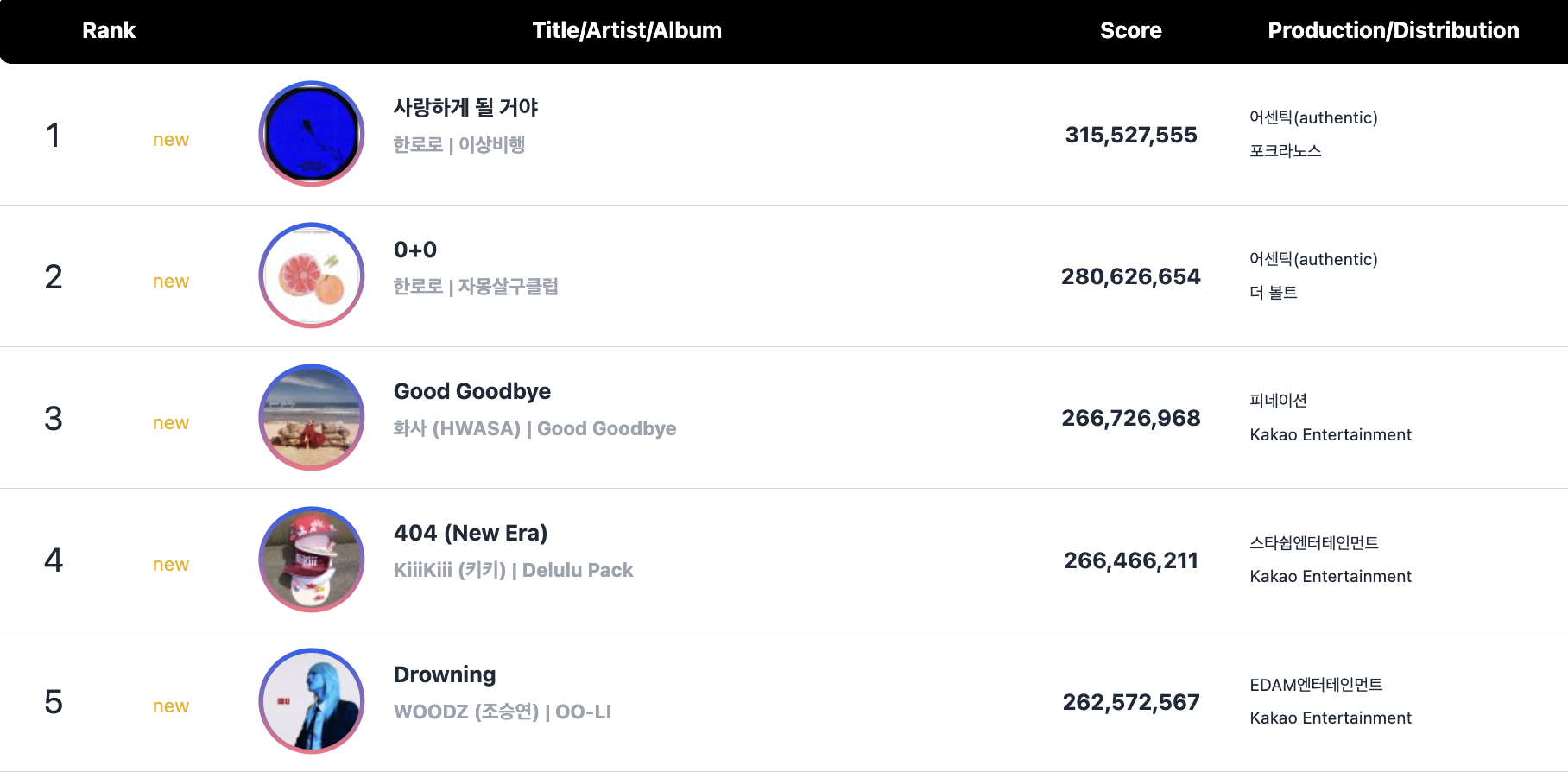Click the Rank column header
The image size is (1568, 772).
click(109, 30)
